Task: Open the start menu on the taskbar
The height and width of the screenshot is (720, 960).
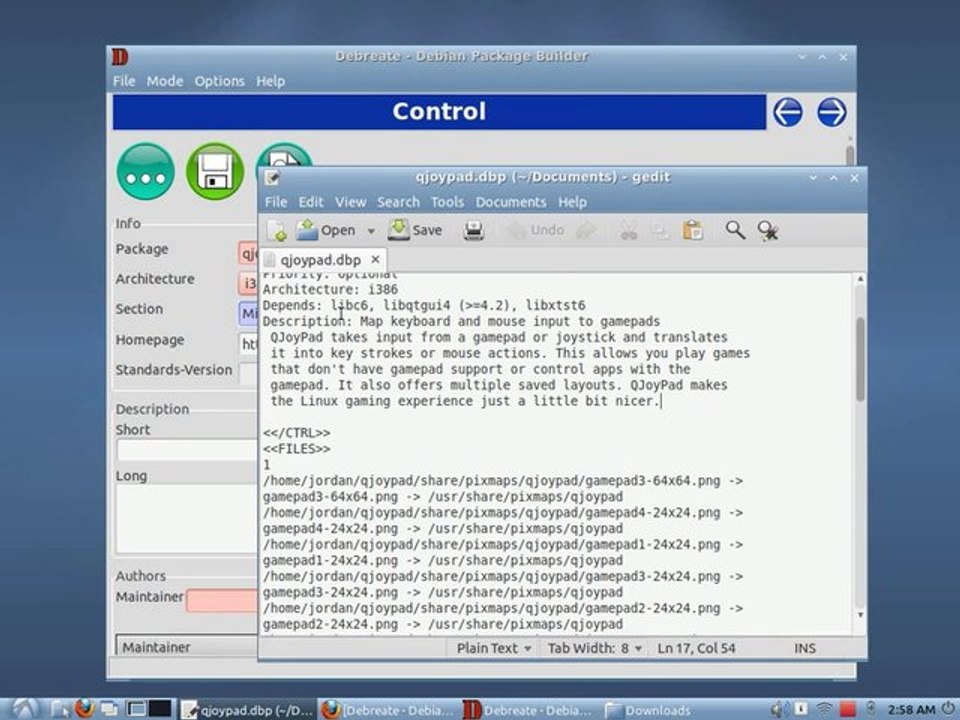Action: (25, 709)
